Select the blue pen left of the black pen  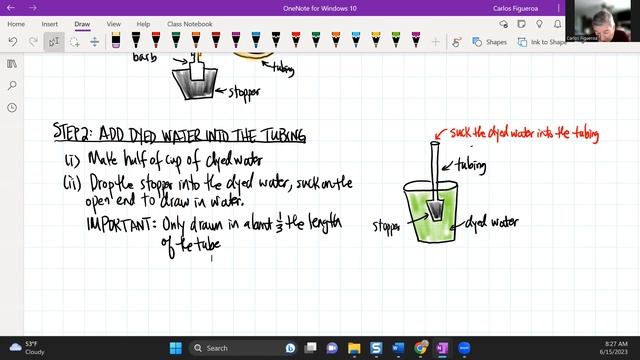click(256, 40)
